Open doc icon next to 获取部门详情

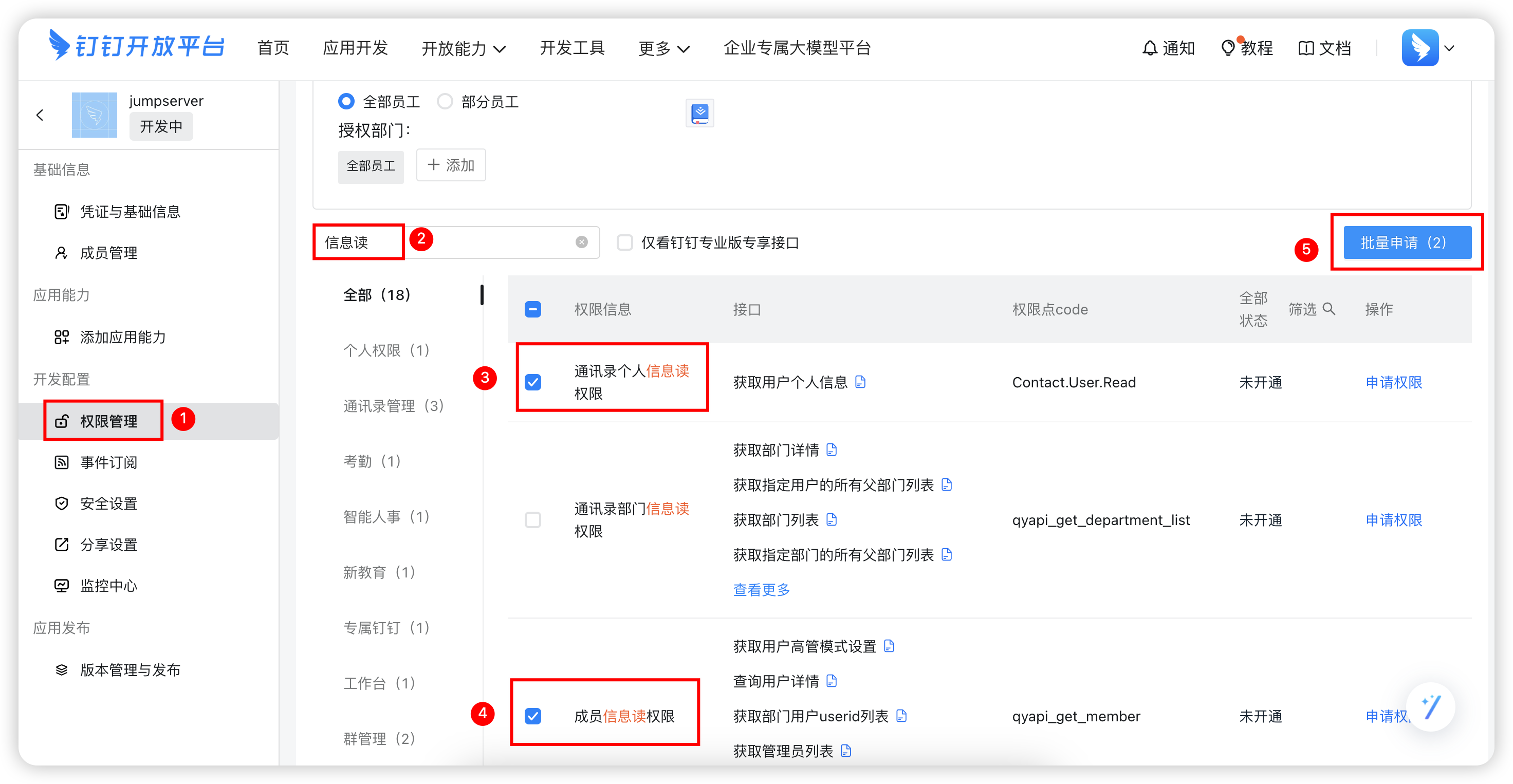coord(832,450)
